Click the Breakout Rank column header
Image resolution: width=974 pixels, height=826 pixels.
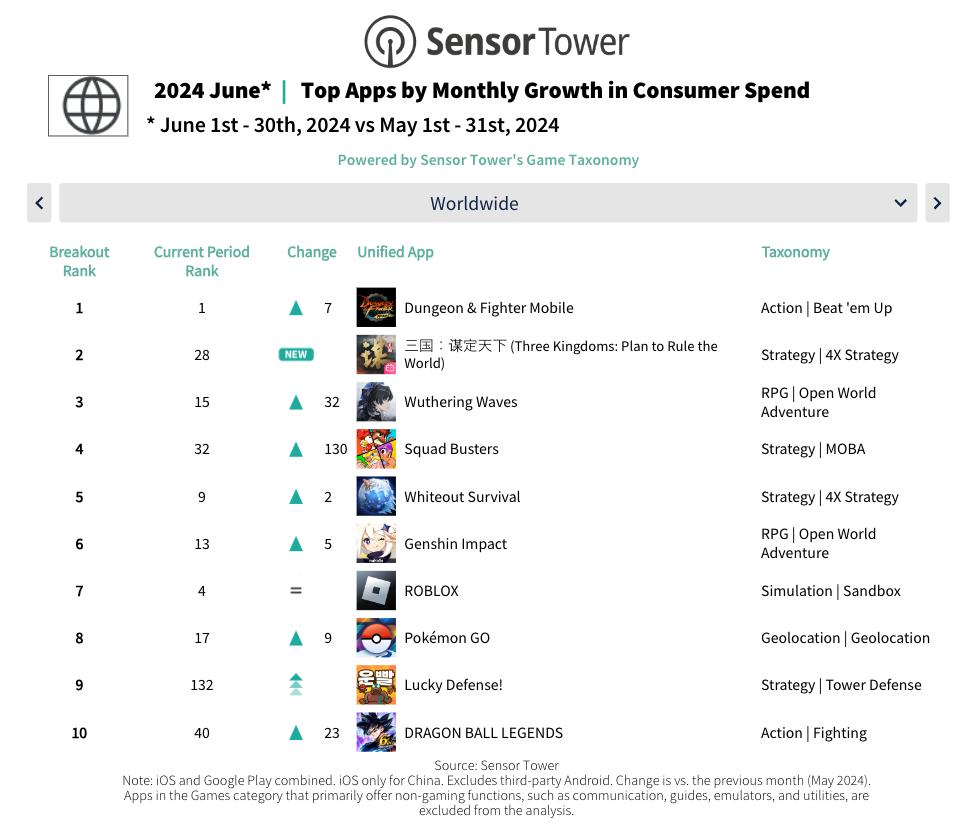tap(79, 261)
